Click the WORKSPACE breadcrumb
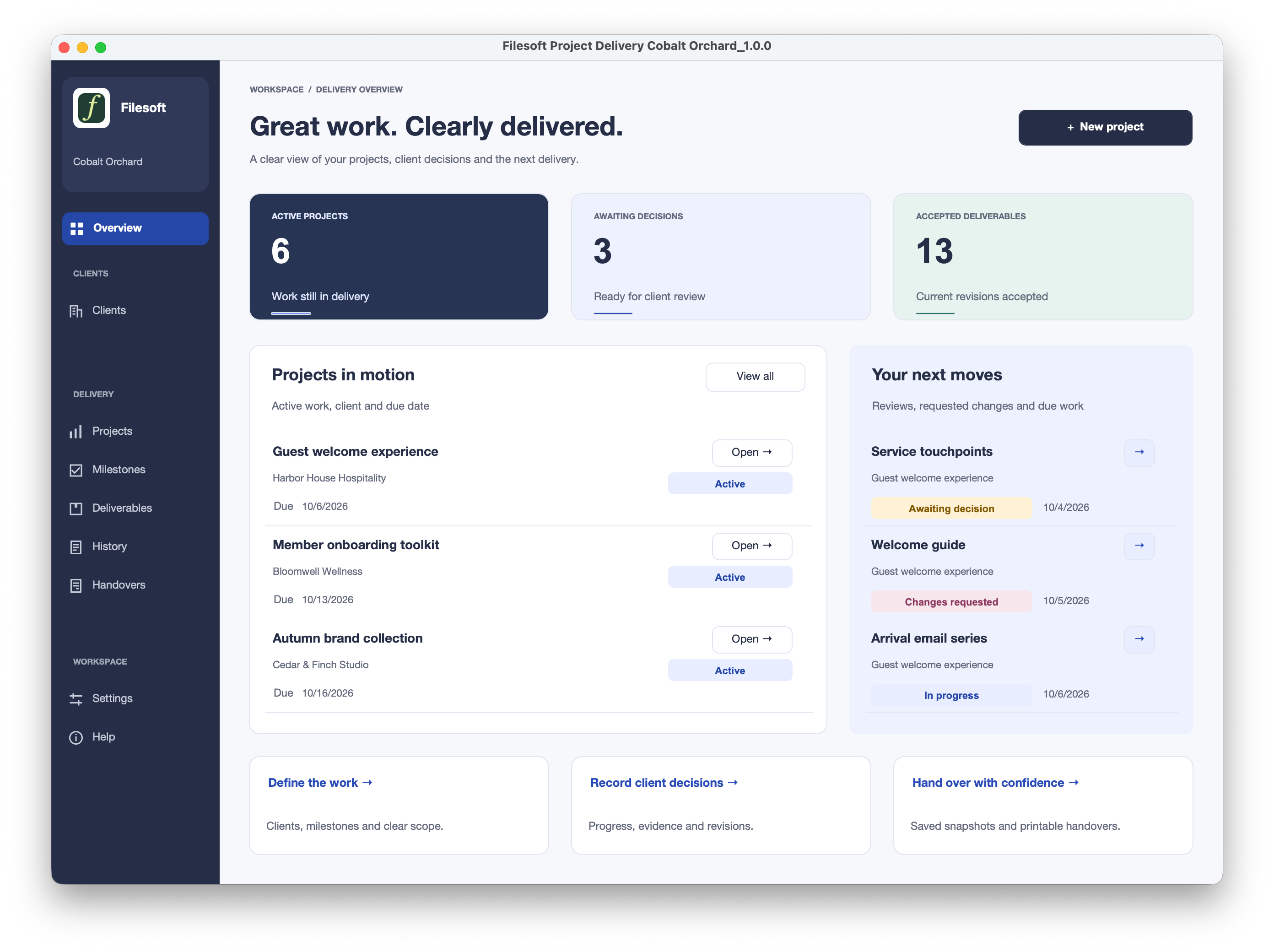Screen dimensions: 1274x952 (x=276, y=90)
